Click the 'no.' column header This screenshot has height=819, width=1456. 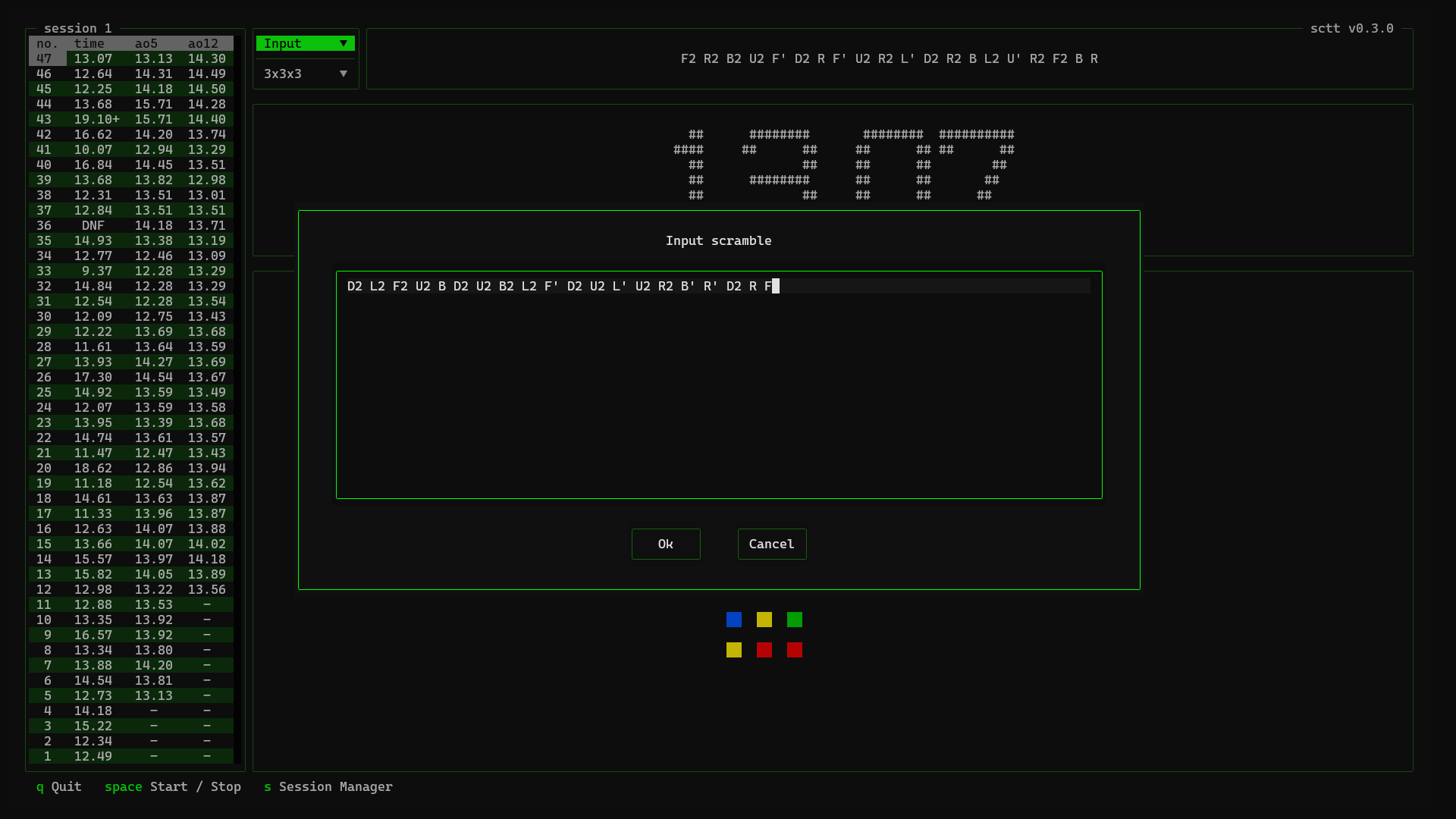coord(47,43)
